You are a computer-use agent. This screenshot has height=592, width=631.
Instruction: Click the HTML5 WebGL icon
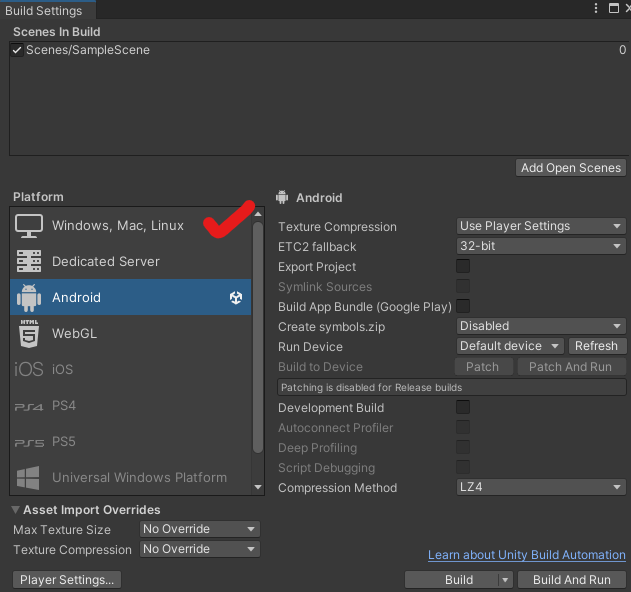pyautogui.click(x=29, y=333)
